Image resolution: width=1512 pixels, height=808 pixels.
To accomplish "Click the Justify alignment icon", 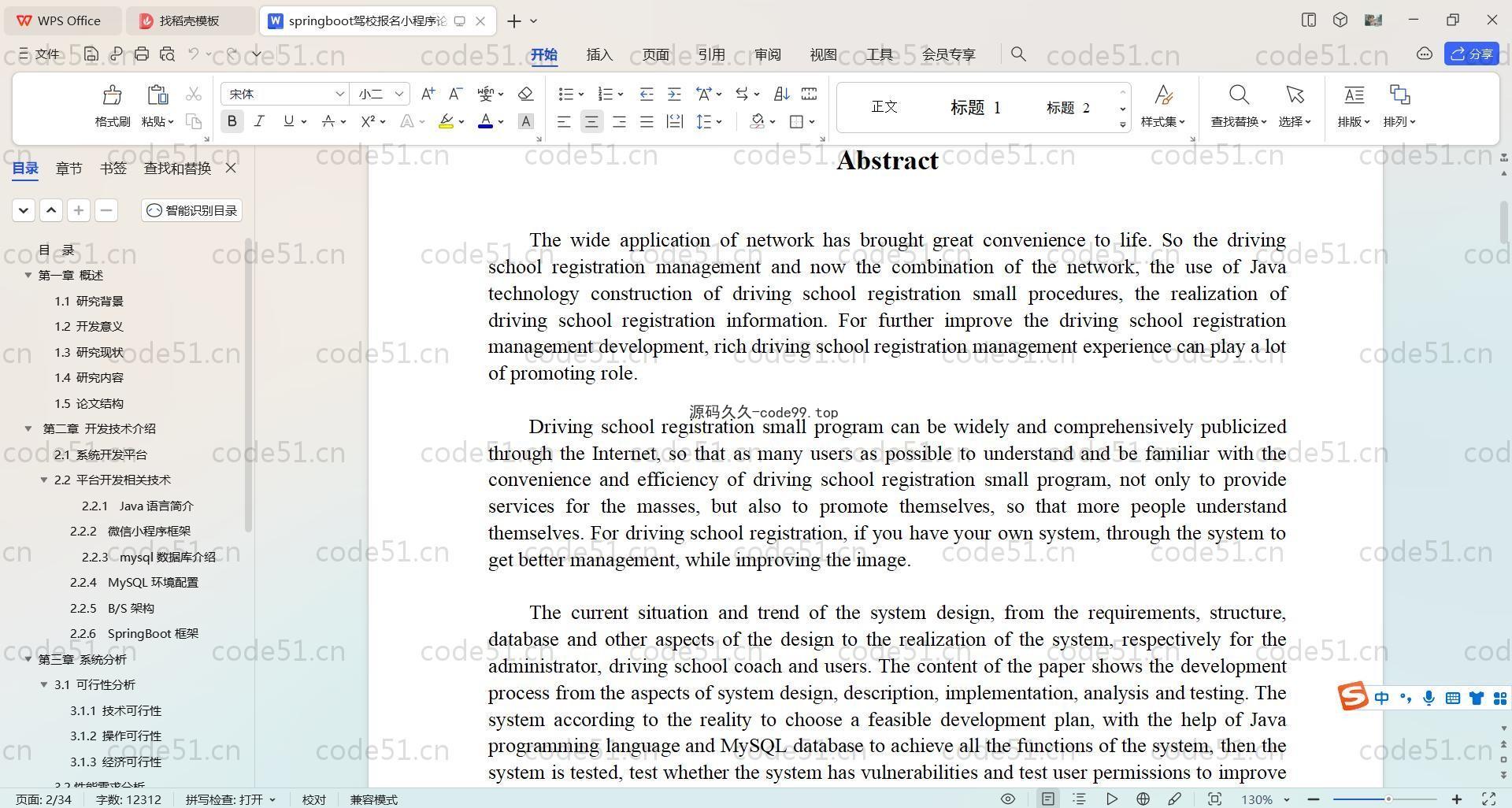I will tap(647, 121).
